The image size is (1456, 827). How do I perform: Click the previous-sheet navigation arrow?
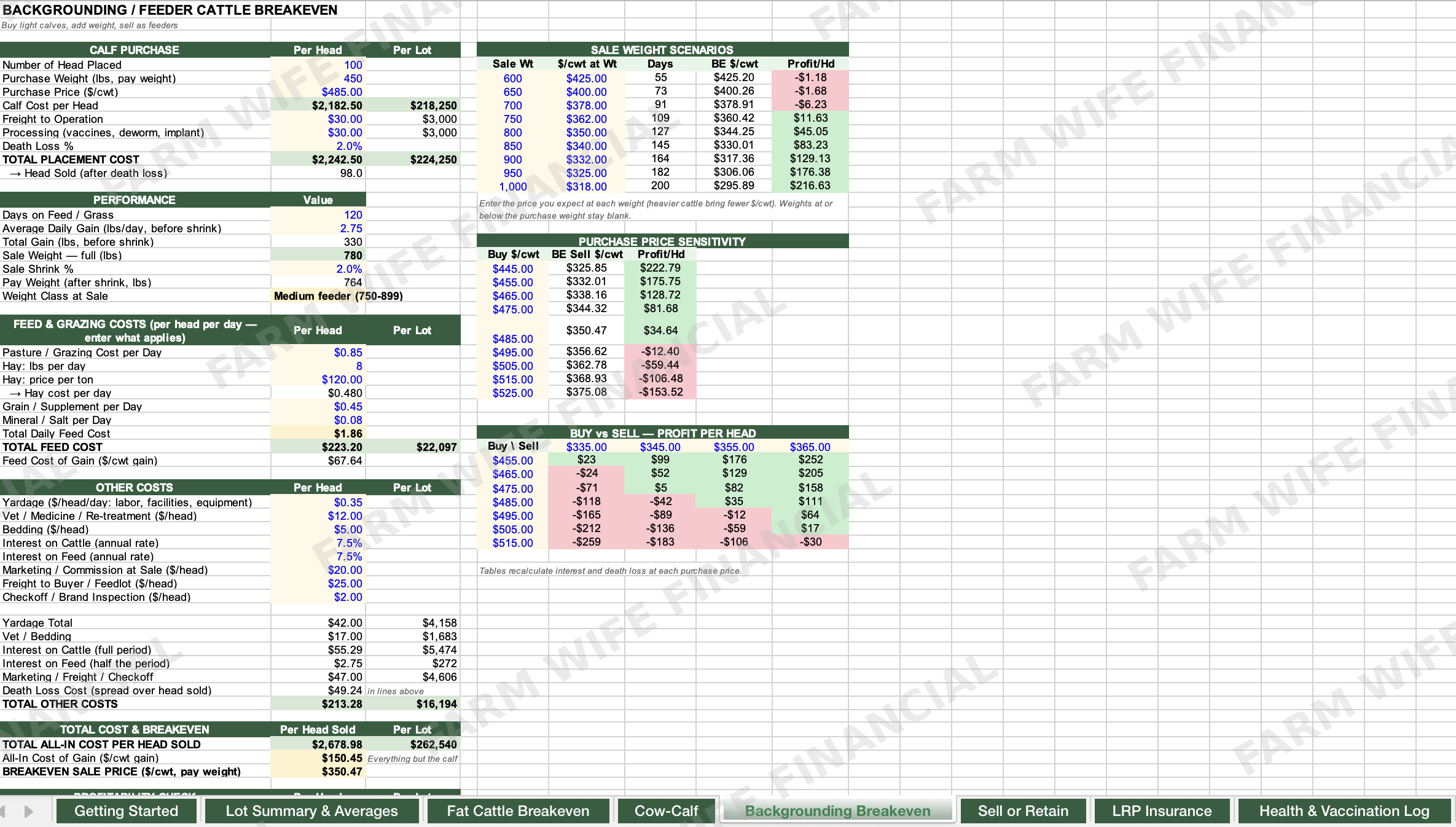4,812
